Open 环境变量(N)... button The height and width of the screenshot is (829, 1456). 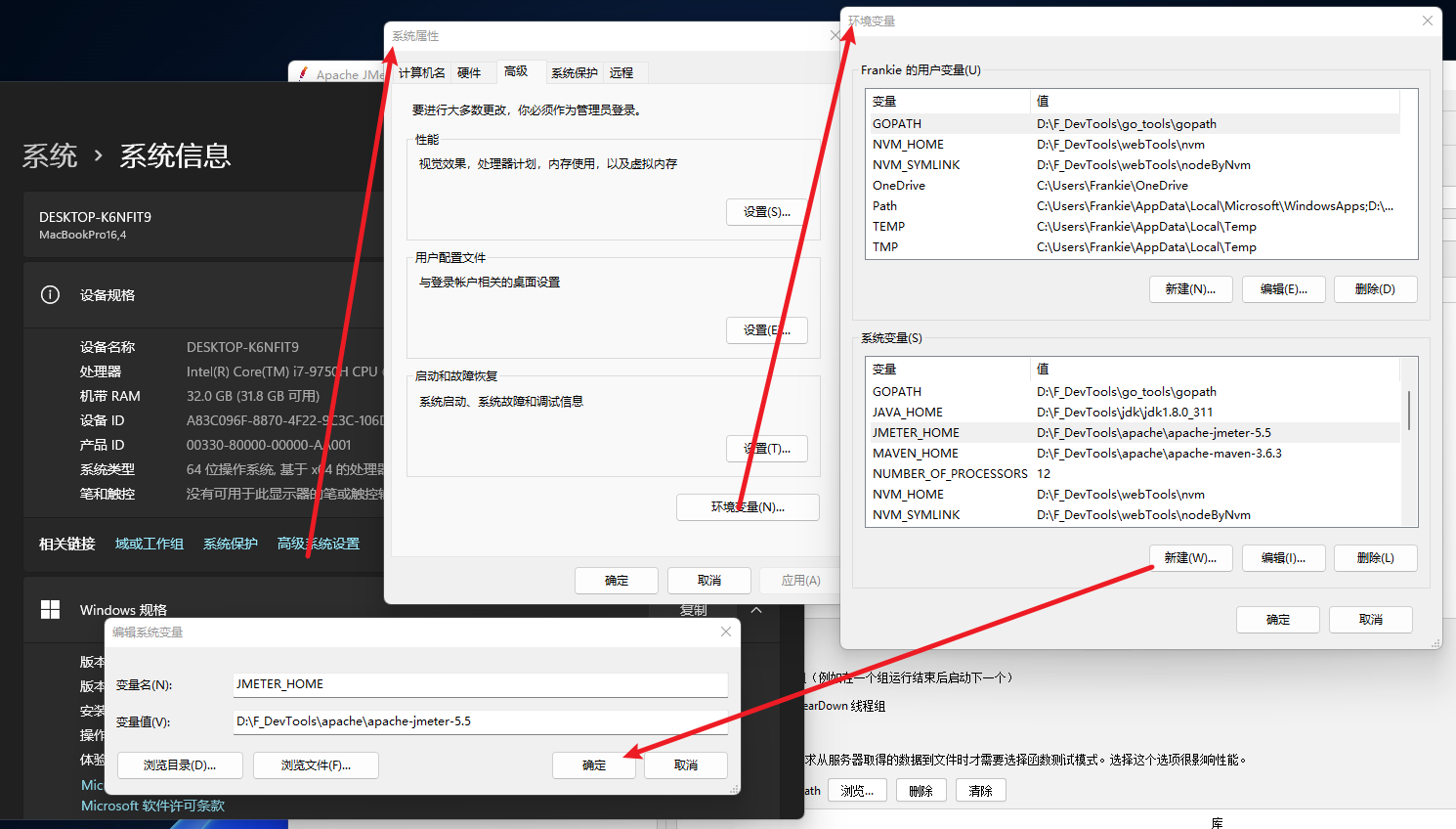click(x=748, y=507)
